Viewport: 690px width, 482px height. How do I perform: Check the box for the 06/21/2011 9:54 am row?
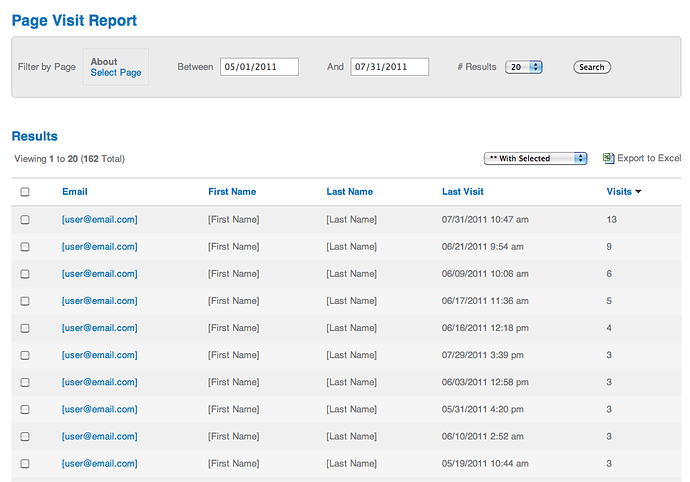tap(25, 247)
